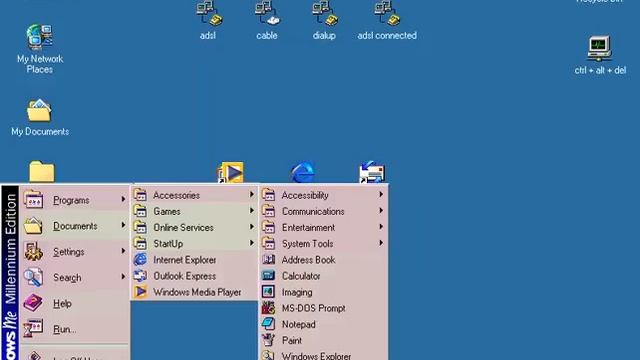
Task: Click the Paint text label
Action: (x=291, y=341)
